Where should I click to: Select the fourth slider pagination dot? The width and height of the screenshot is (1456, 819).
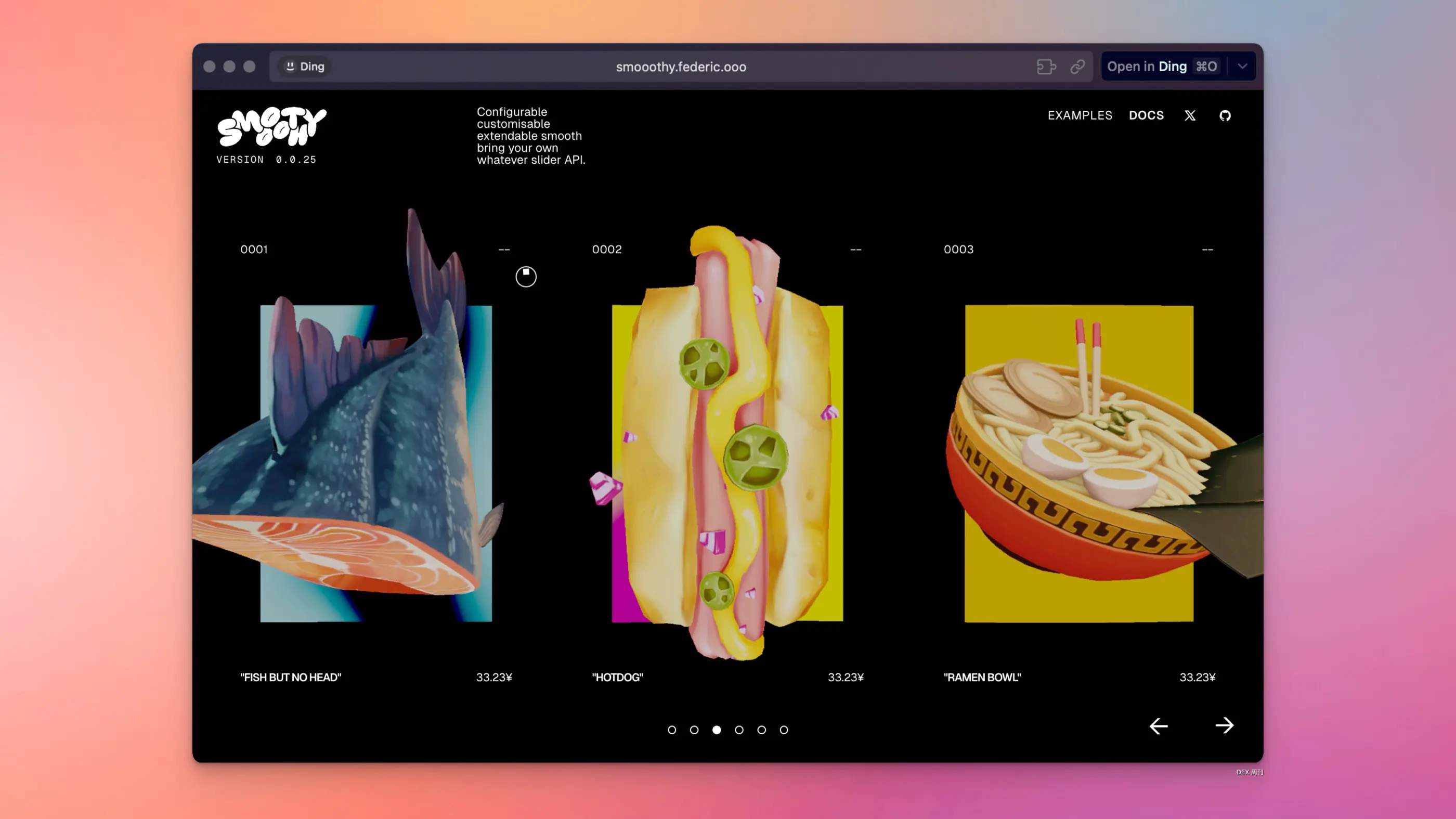(739, 730)
